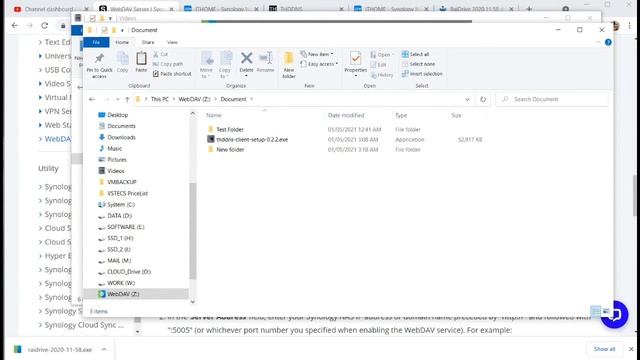Screen dimensions: 640x360
Task: Switch to the Home ribbon tab
Action: pos(122,42)
